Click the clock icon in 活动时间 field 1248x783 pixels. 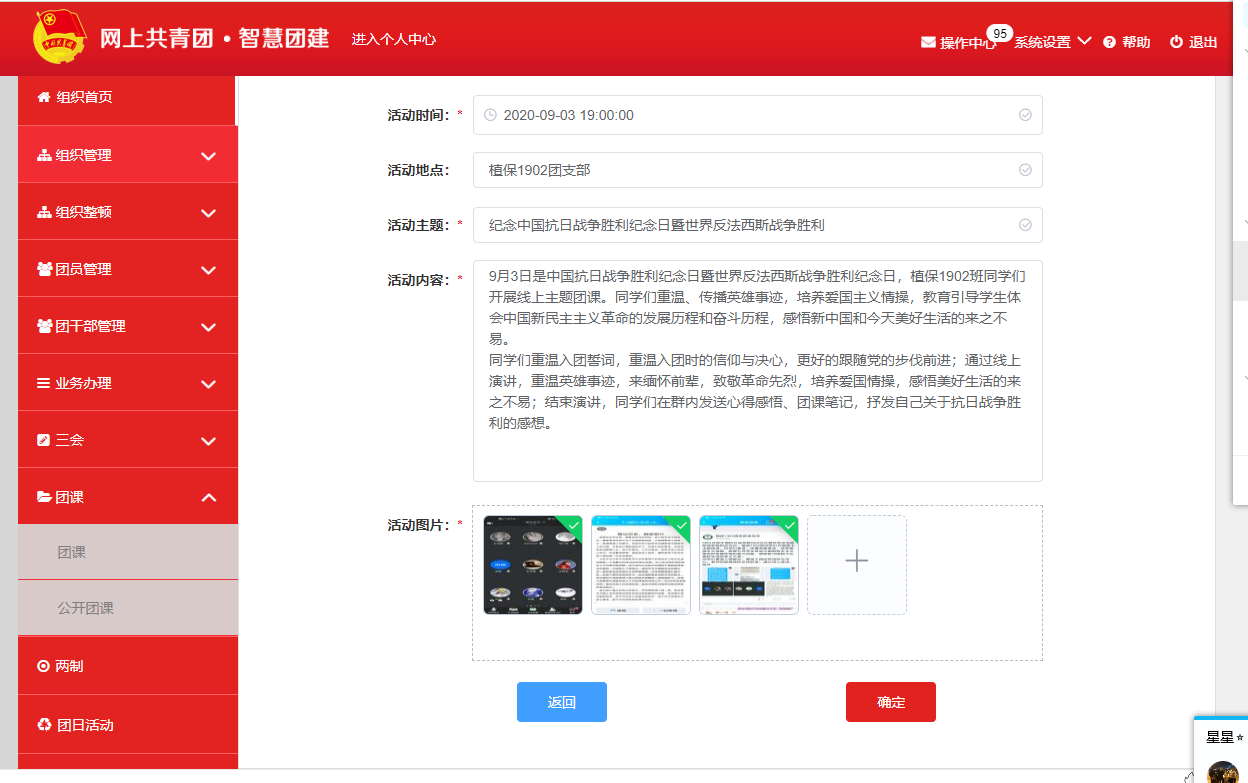tap(490, 115)
